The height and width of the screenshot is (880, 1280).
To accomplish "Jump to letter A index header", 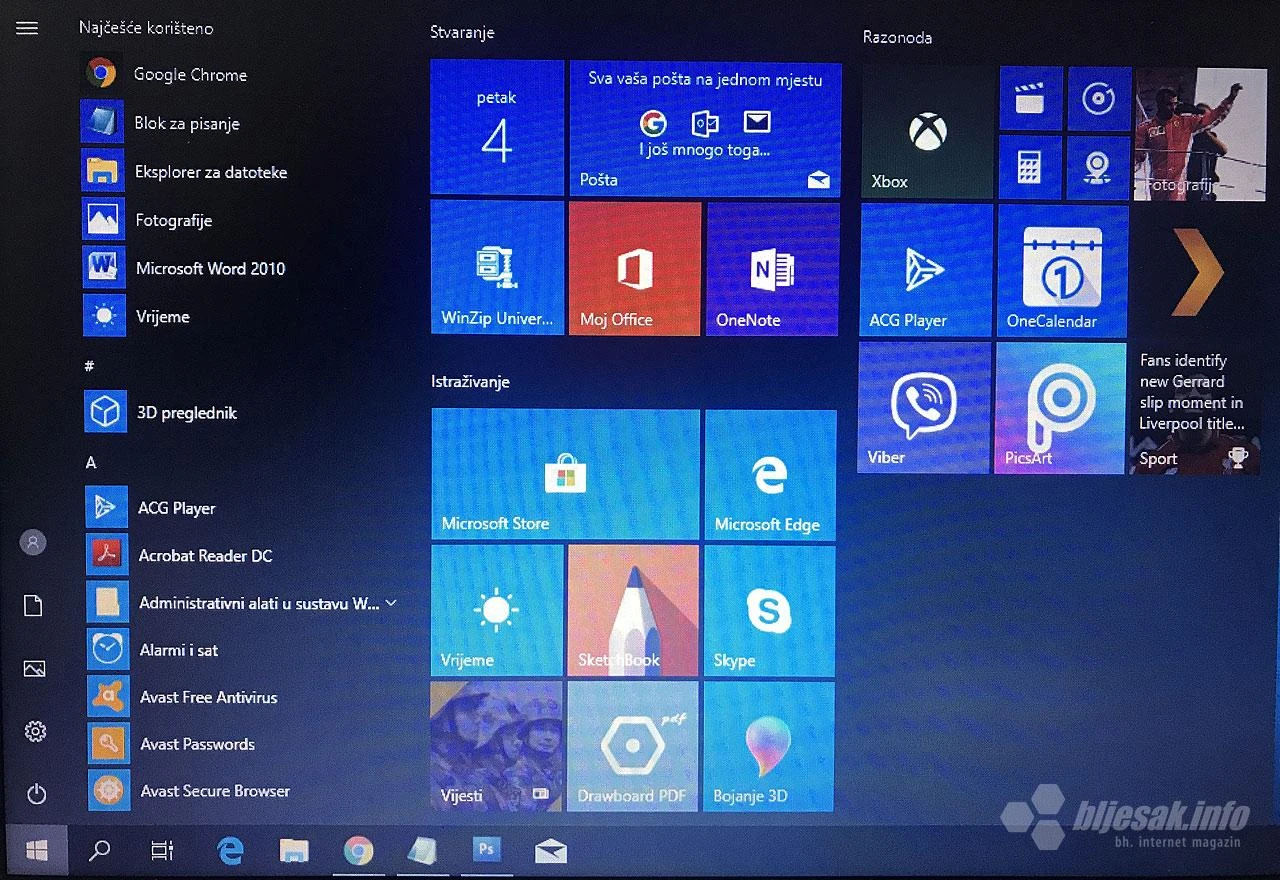I will (x=91, y=462).
